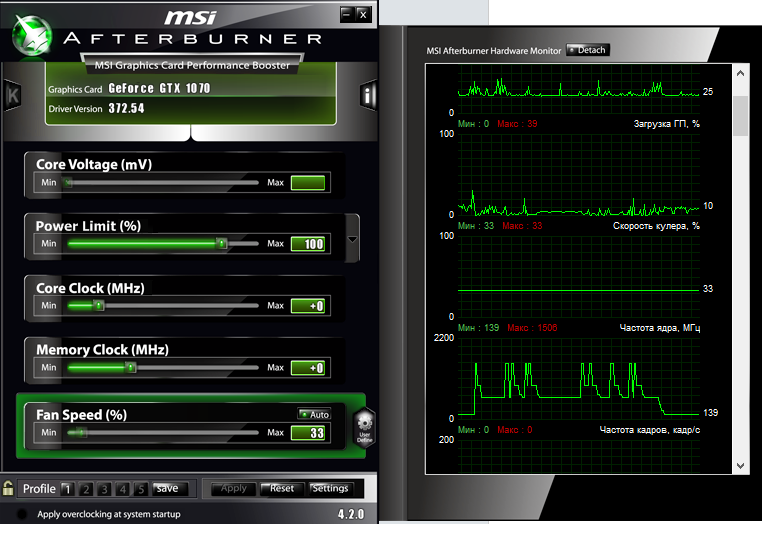762x545 pixels.
Task: Open the information 'i' side button
Action: [368, 95]
